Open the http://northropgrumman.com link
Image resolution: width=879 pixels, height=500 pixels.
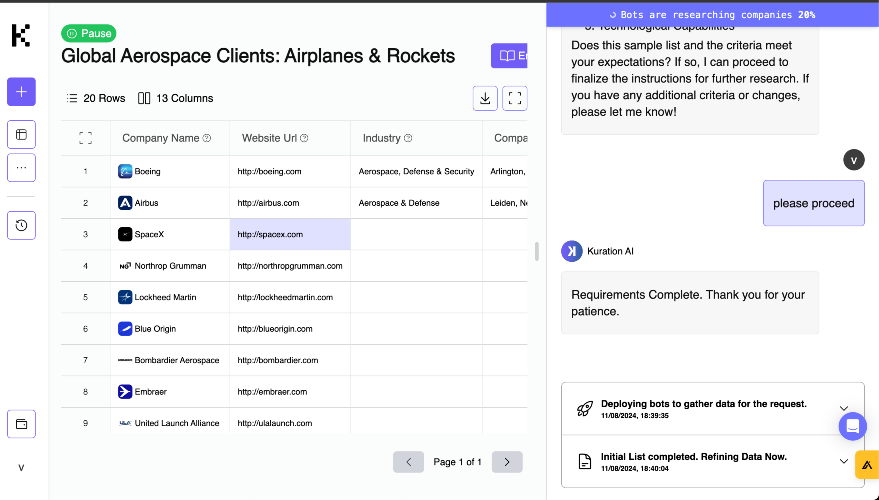click(x=290, y=266)
